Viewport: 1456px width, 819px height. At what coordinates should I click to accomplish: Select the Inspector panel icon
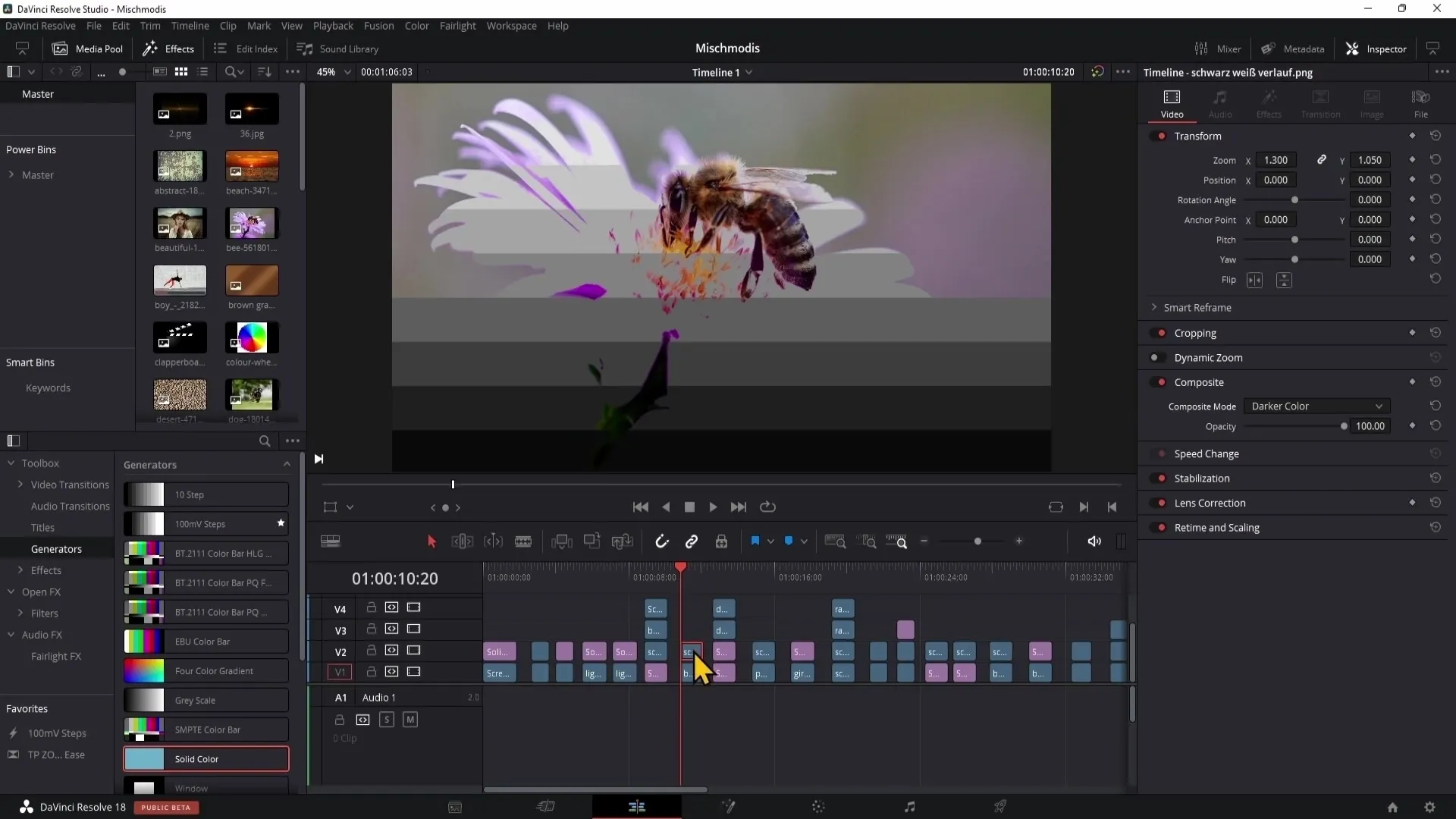point(1354,48)
